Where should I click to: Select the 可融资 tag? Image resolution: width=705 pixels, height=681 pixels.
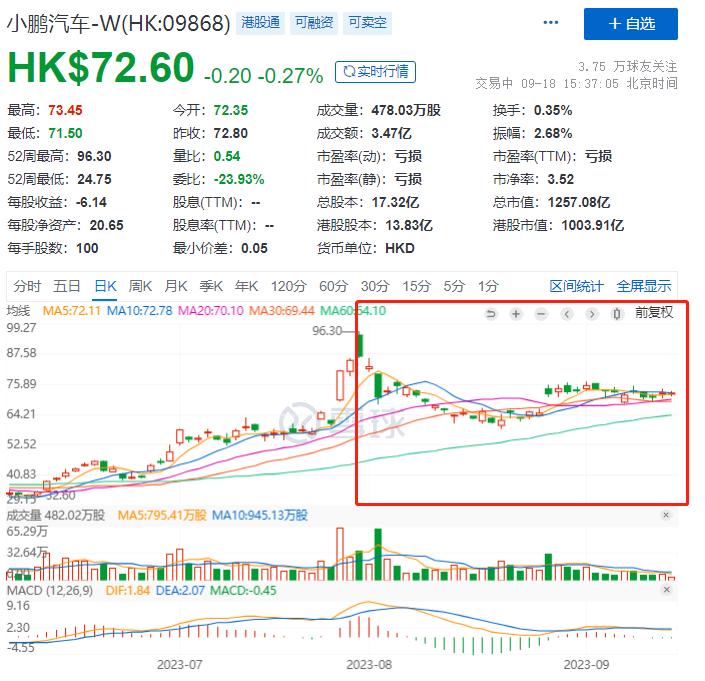314,22
